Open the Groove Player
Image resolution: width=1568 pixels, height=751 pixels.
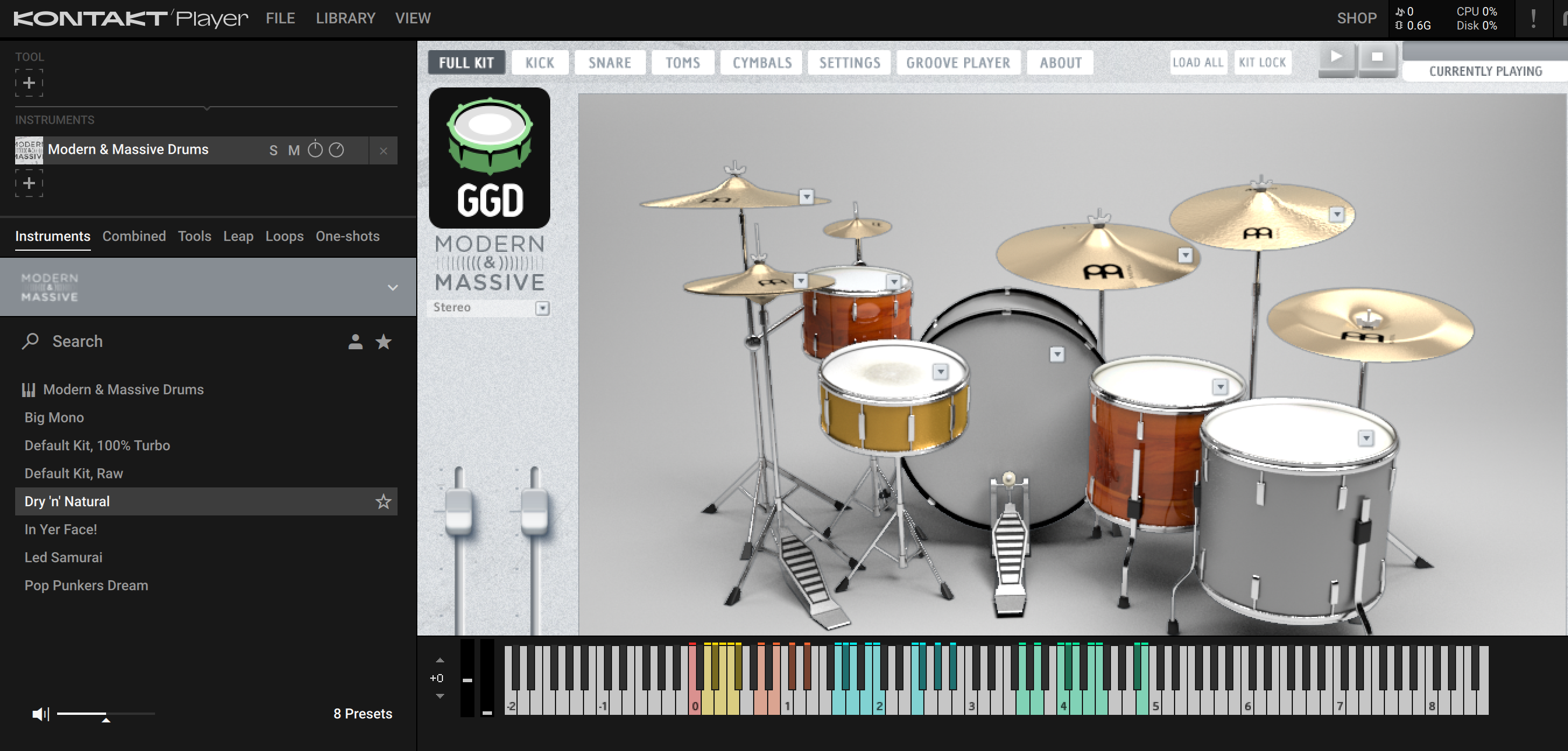click(958, 62)
